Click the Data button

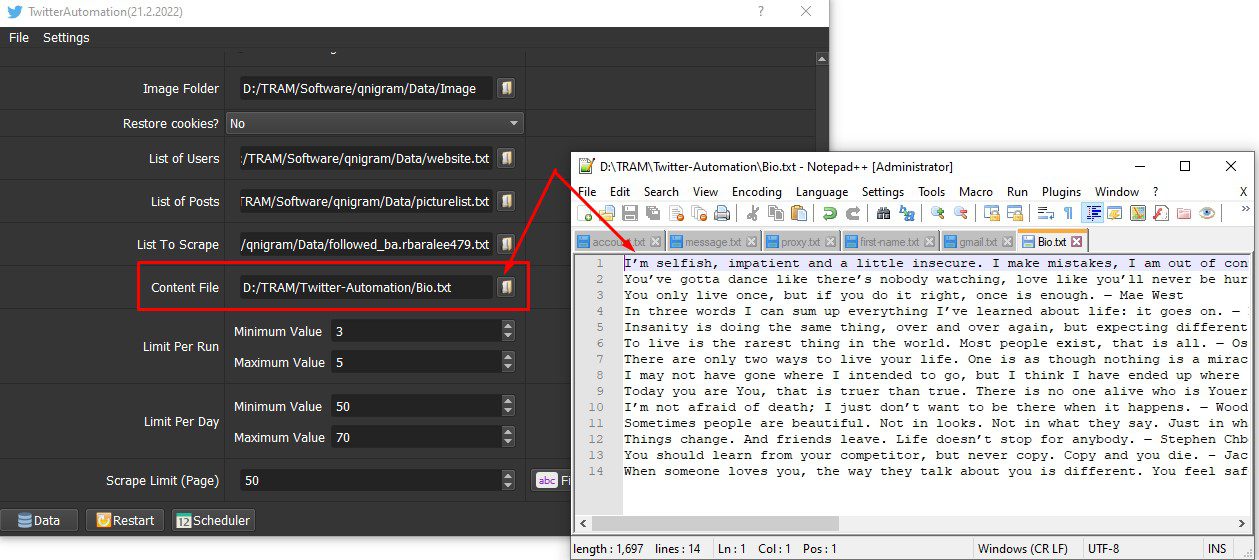tap(39, 520)
